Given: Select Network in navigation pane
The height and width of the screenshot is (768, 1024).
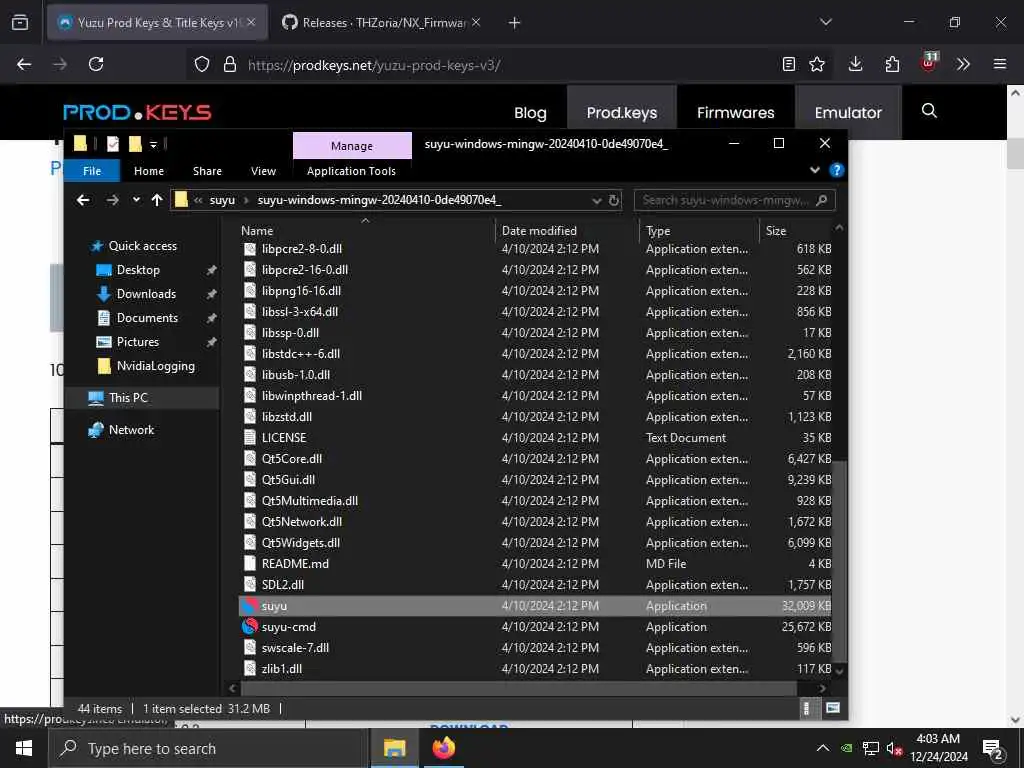Looking at the screenshot, I should click(131, 430).
